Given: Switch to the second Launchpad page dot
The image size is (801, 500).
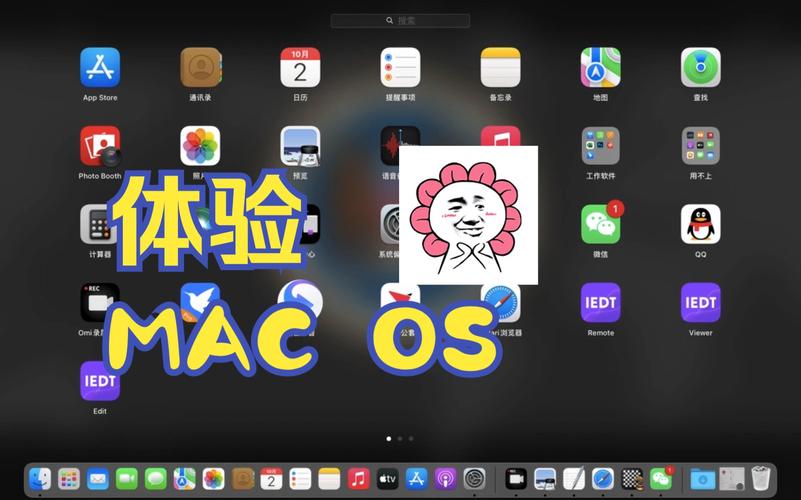Looking at the screenshot, I should 400,439.
